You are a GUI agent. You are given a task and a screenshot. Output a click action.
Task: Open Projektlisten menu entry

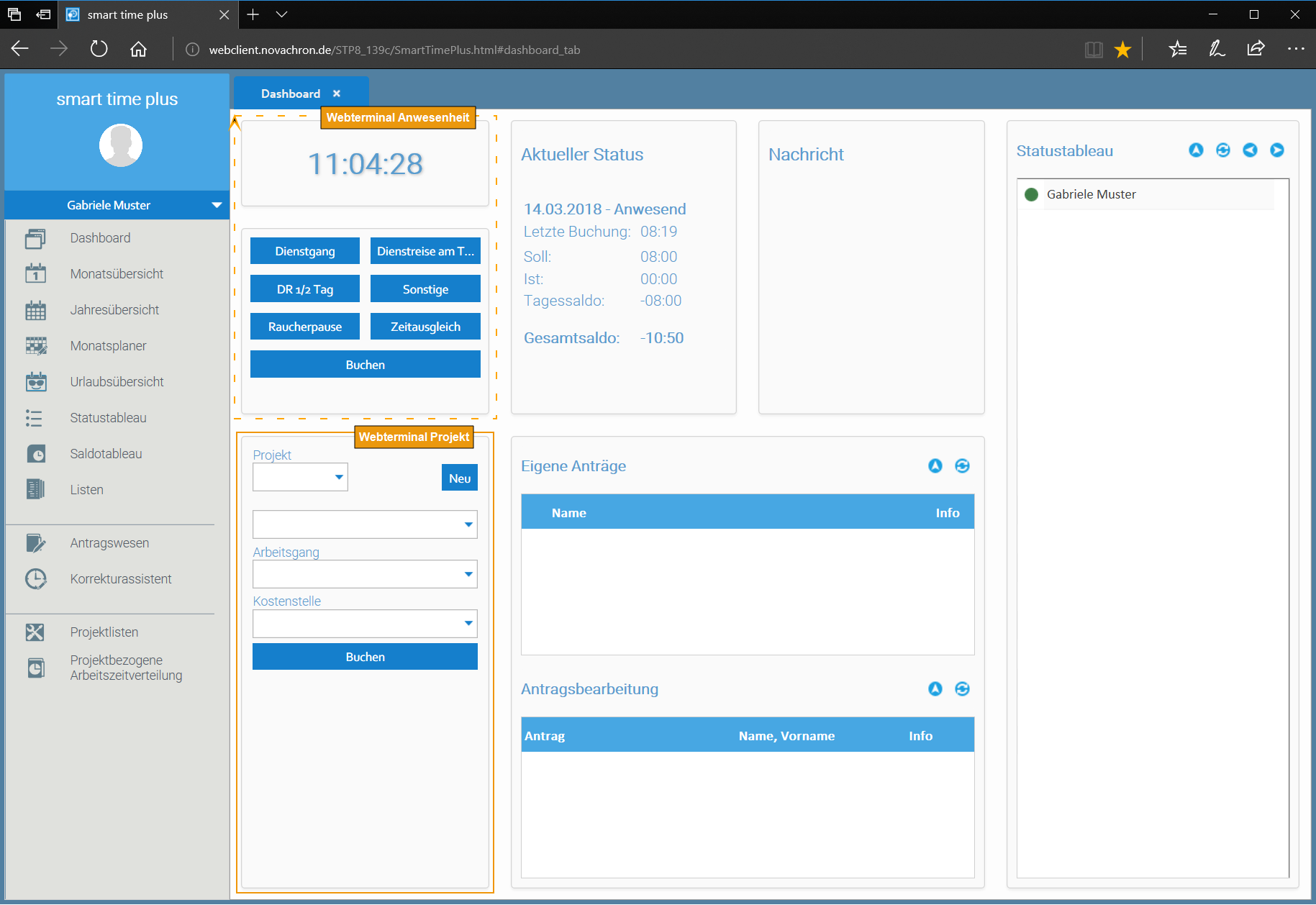(104, 632)
